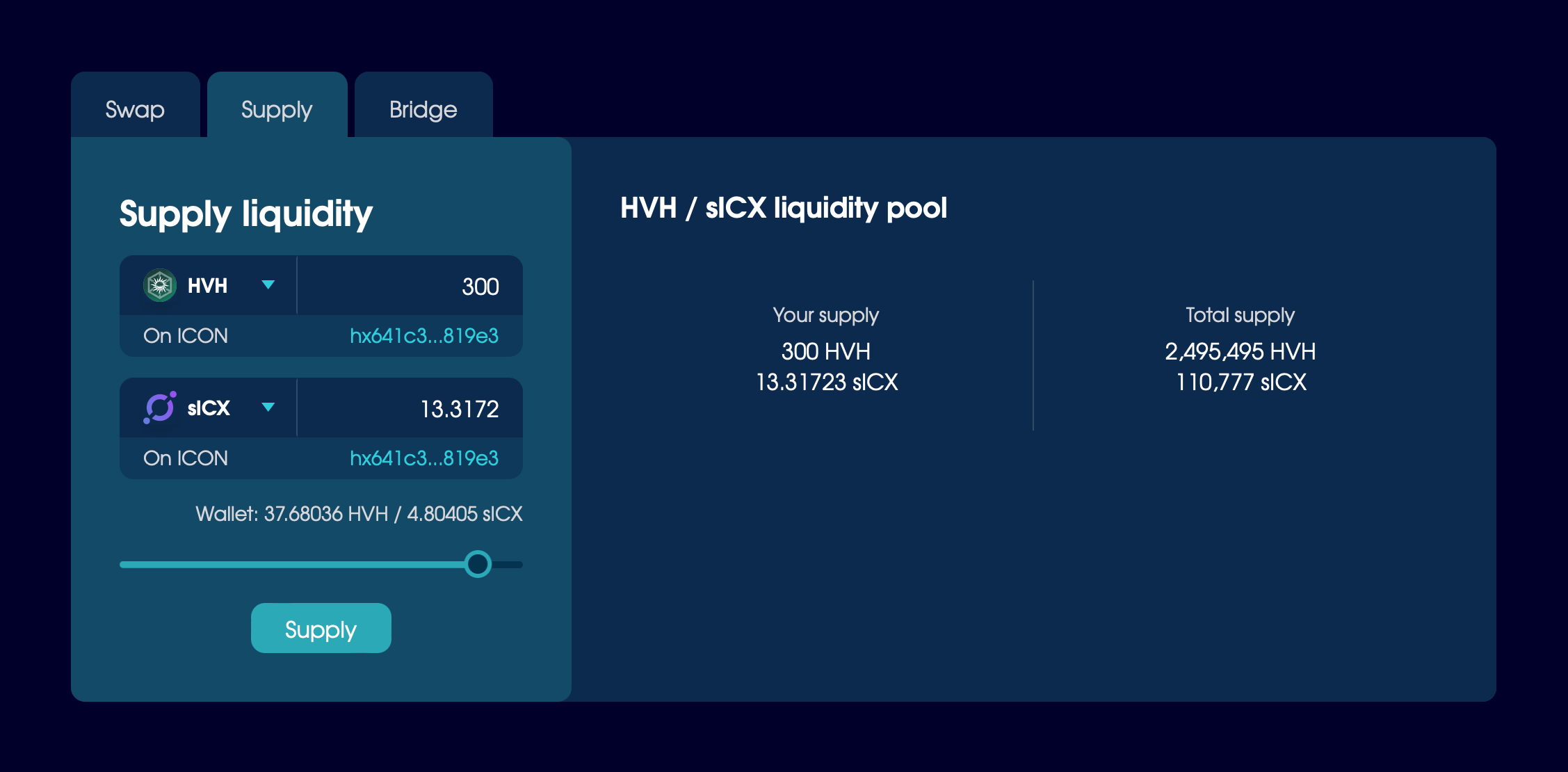Click the HVH token logo icon
1568x772 pixels.
pyautogui.click(x=160, y=285)
